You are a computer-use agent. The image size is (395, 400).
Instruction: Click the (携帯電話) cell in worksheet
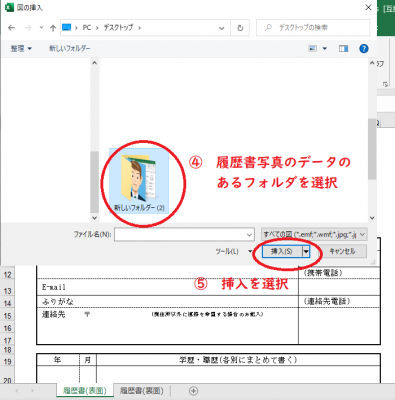(x=339, y=273)
